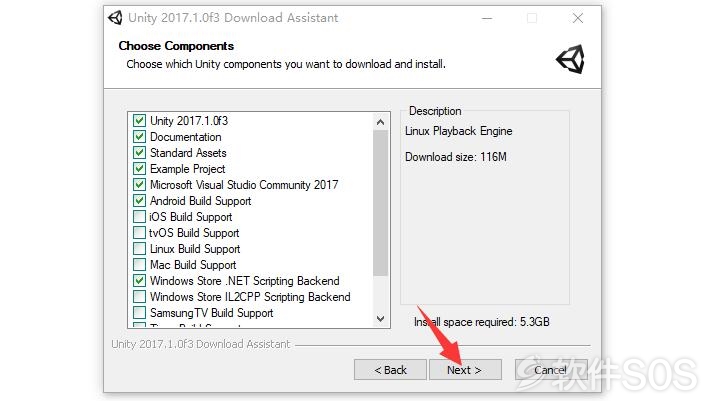The image size is (710, 401).
Task: Click the scroll up arrow in component list
Action: (380, 122)
